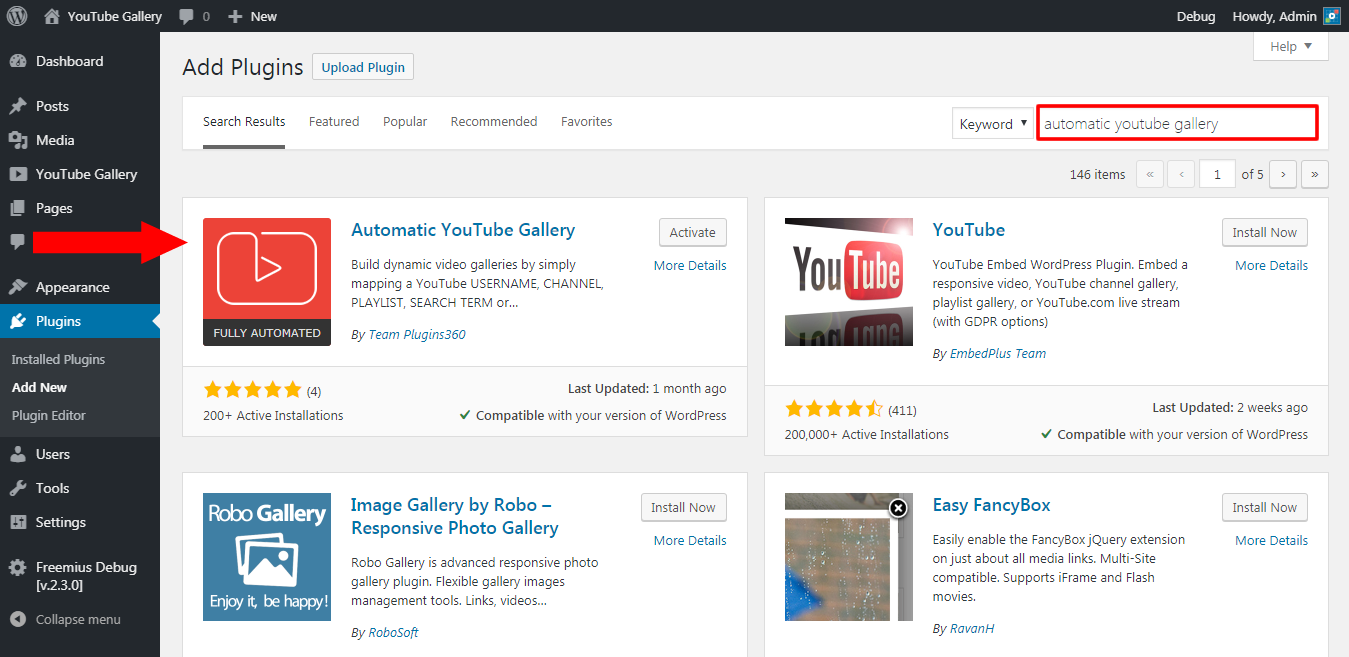Image resolution: width=1349 pixels, height=657 pixels.
Task: Go to the next results page
Action: [x=1283, y=174]
